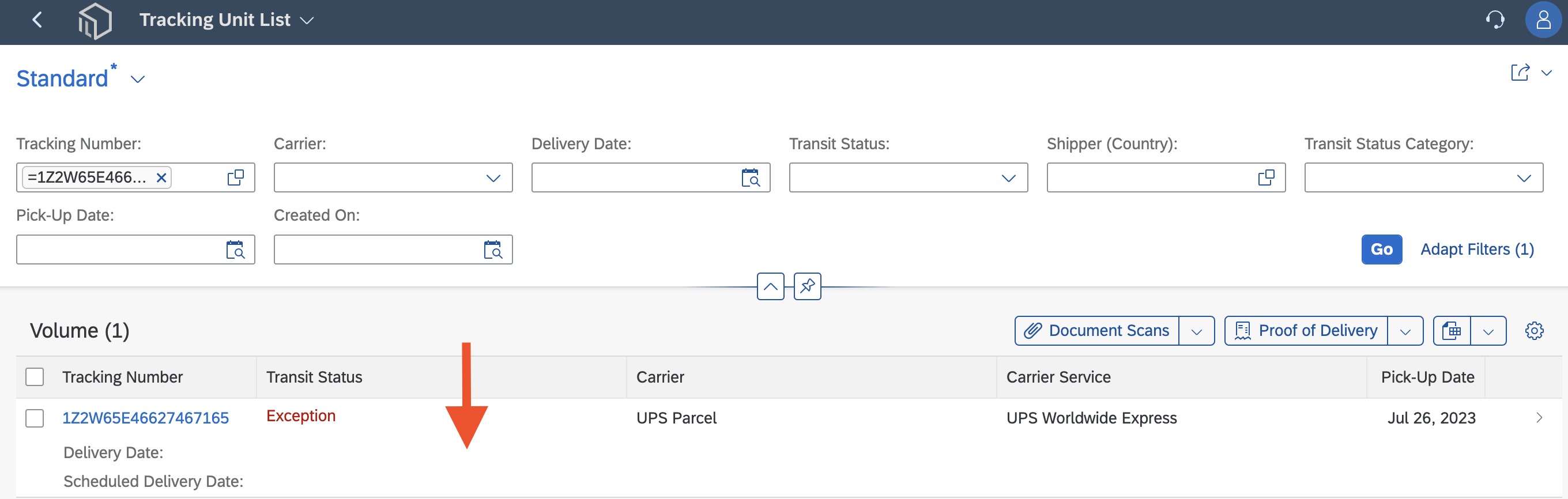Navigate into the row details arrow

click(x=1539, y=417)
